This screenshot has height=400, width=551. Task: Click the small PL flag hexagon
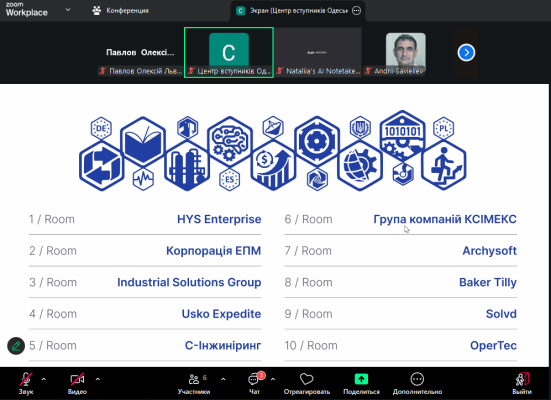click(443, 128)
